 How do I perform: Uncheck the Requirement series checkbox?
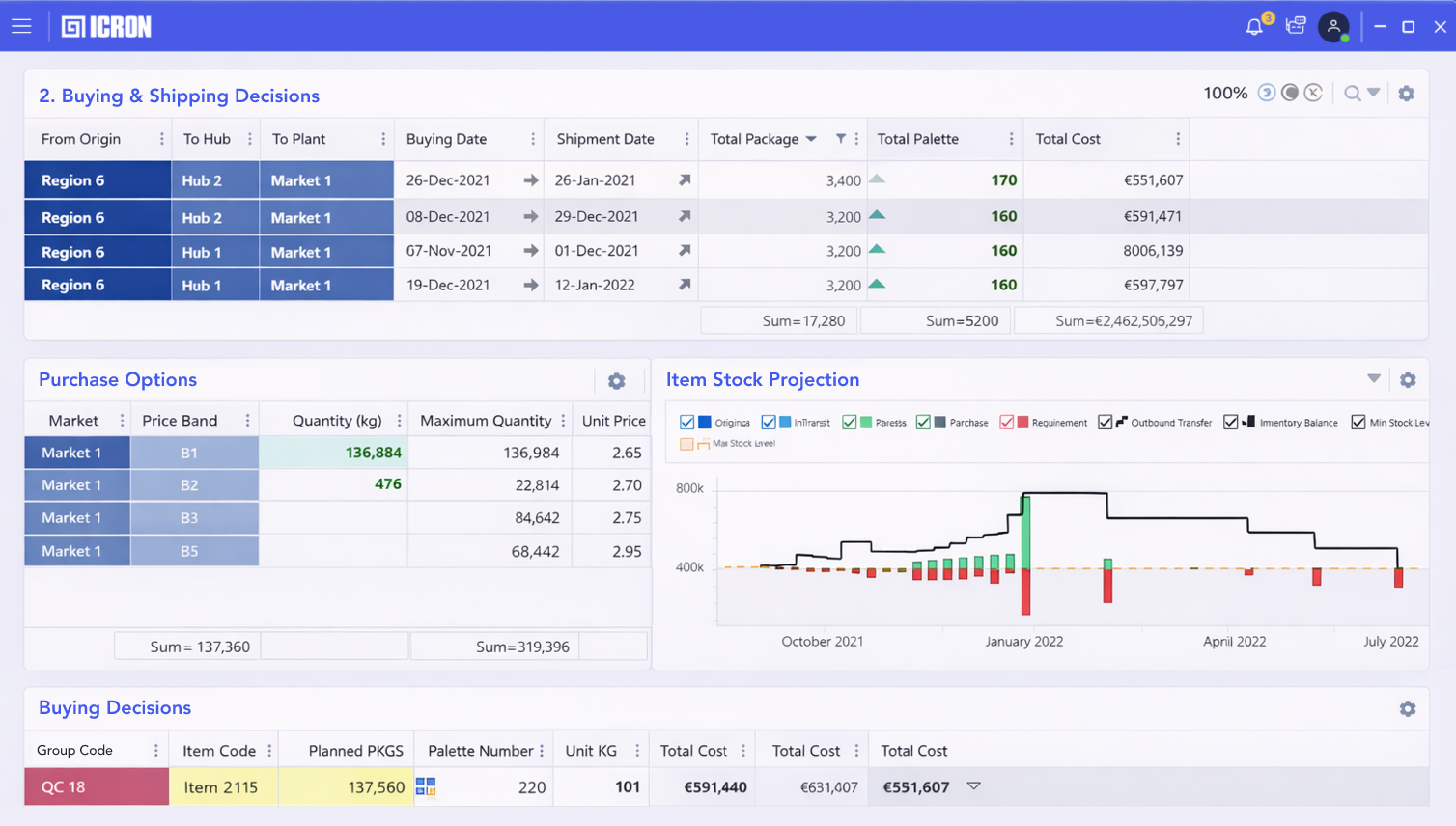[1006, 423]
